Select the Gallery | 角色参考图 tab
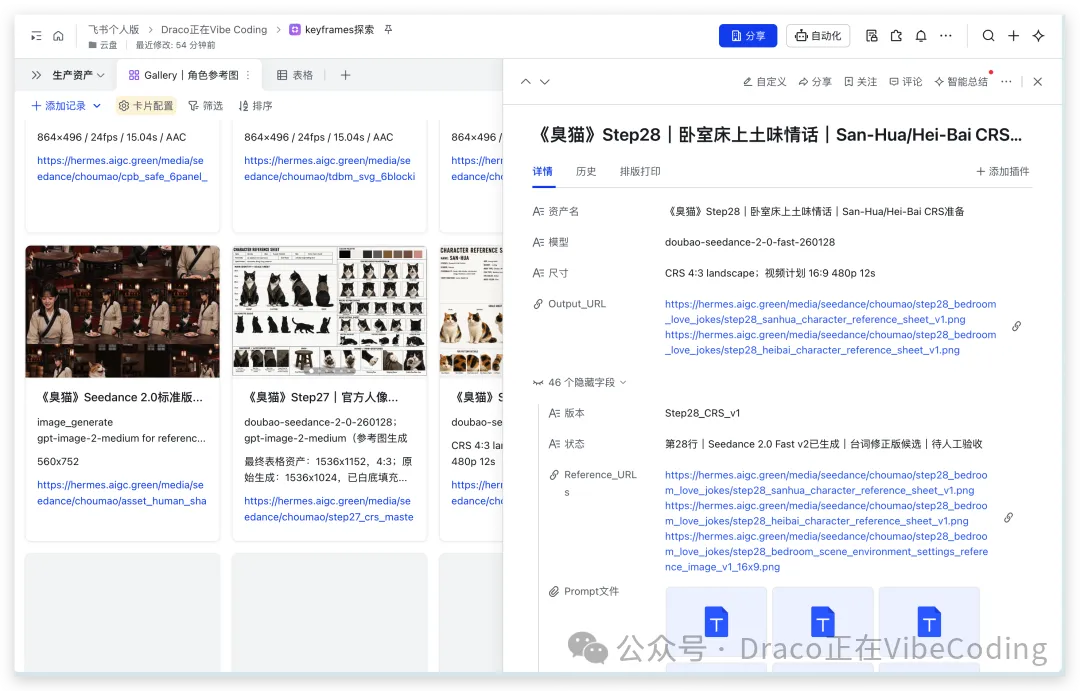The height and width of the screenshot is (691, 1080). 184,75
